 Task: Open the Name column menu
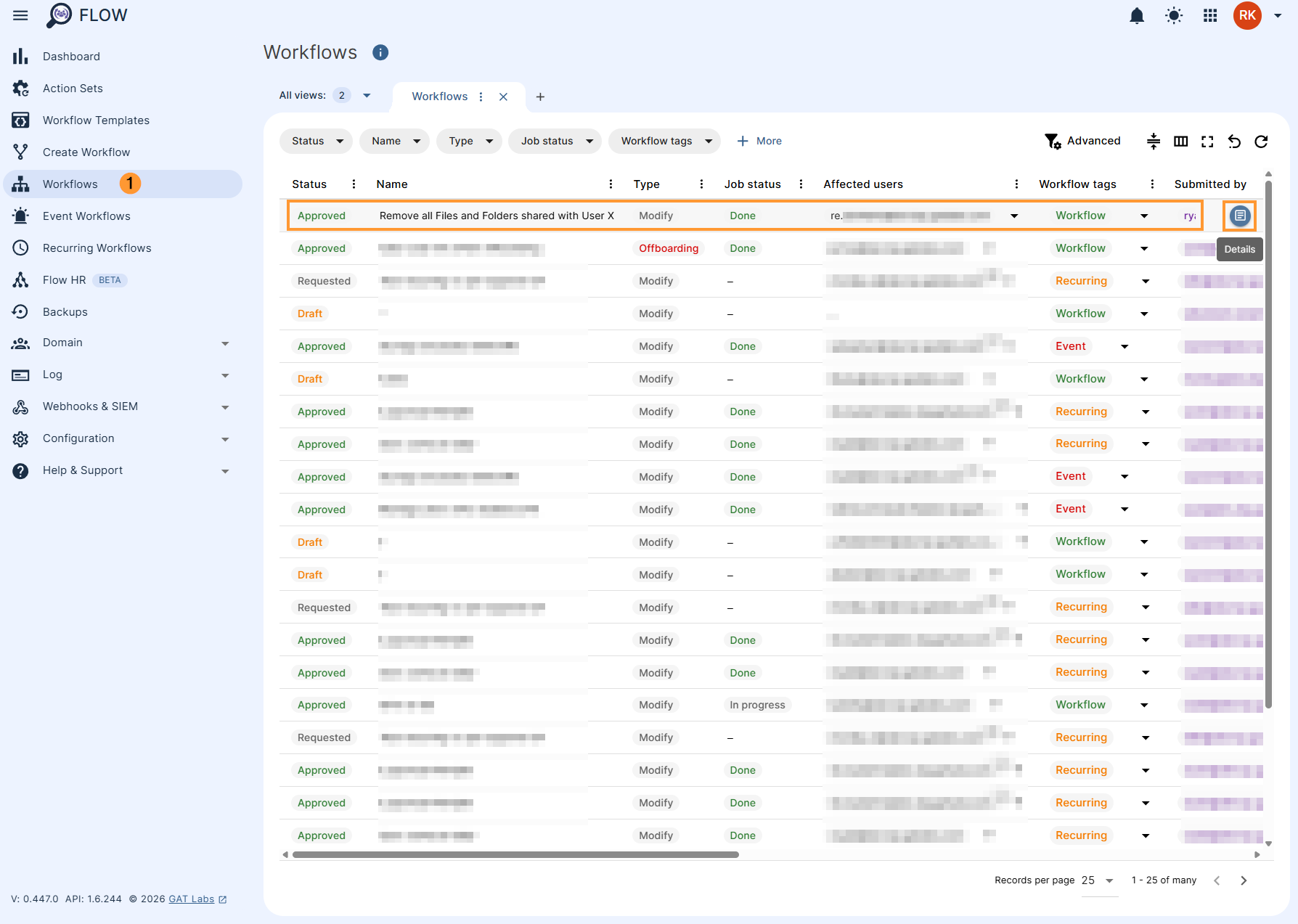611,184
